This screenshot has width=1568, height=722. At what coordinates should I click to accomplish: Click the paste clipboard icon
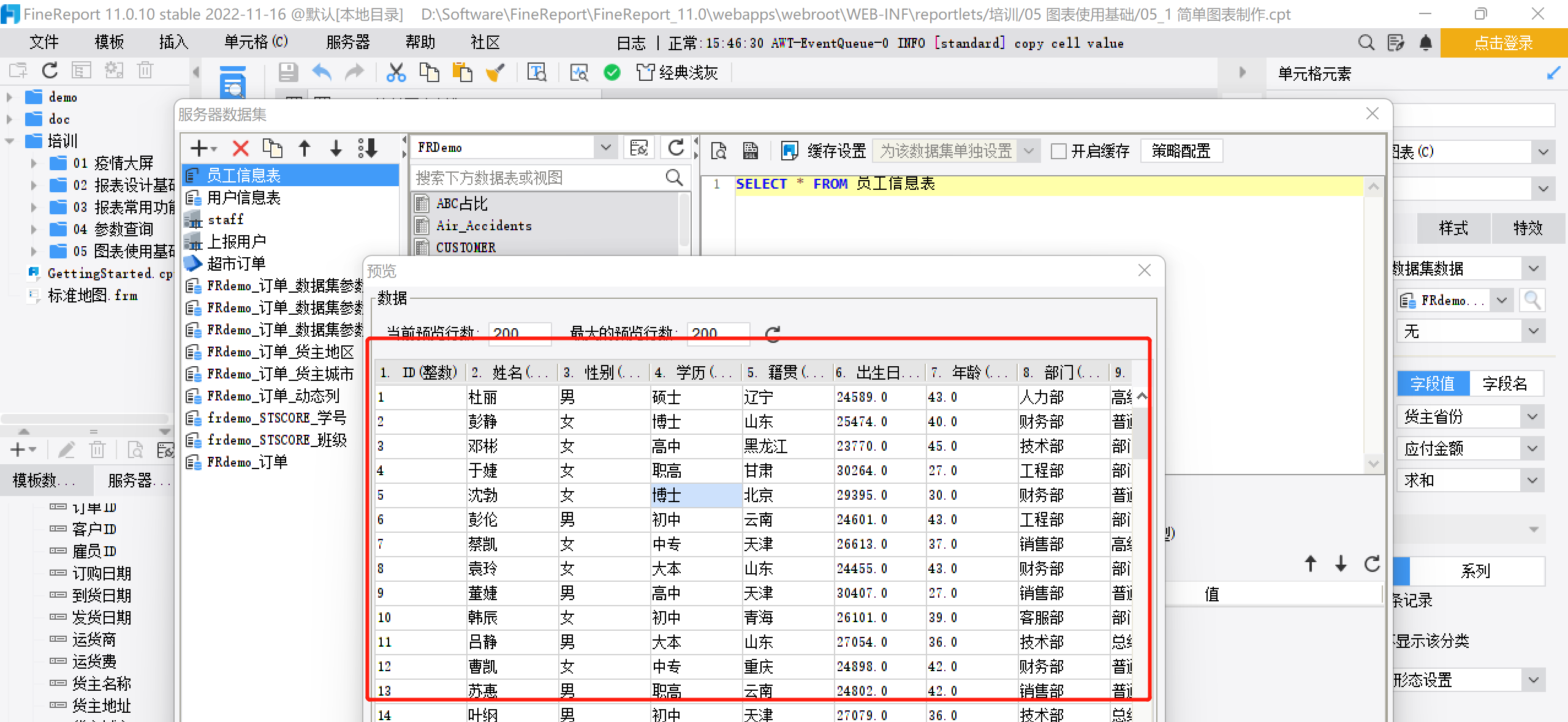[x=462, y=73]
